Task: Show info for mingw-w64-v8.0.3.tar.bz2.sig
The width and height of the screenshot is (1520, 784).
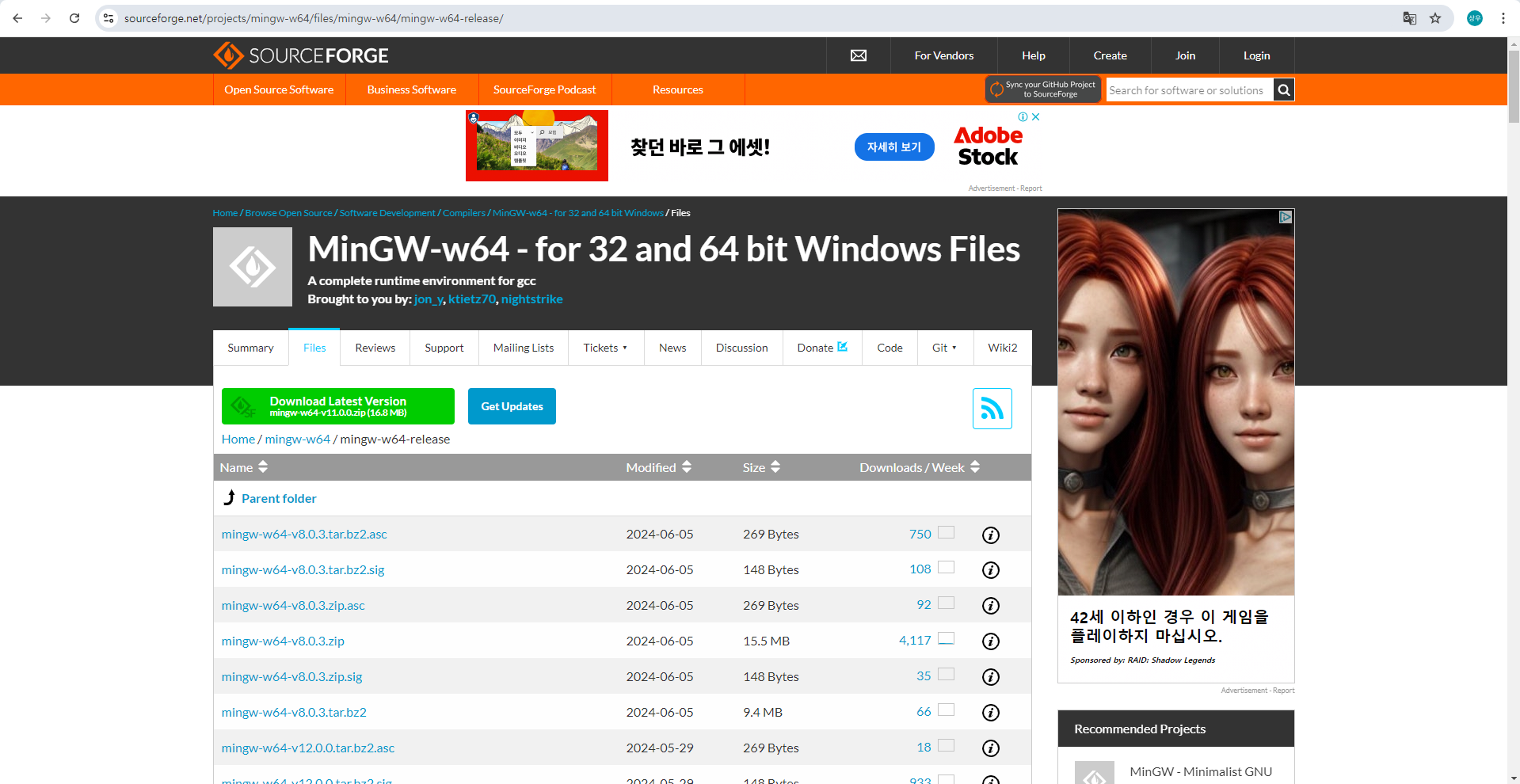Action: pyautogui.click(x=991, y=570)
